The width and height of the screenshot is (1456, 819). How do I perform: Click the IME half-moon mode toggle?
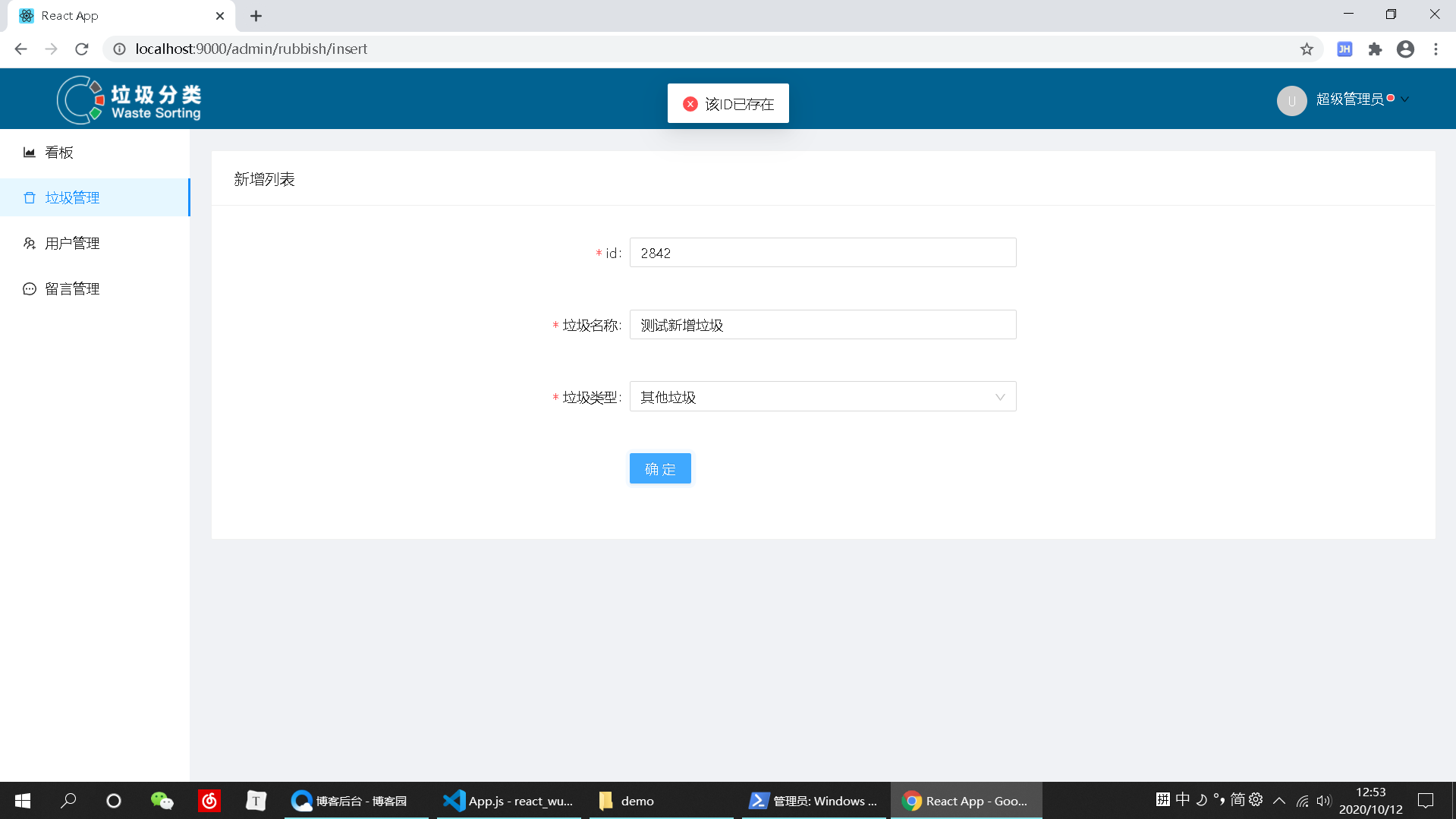(1201, 799)
